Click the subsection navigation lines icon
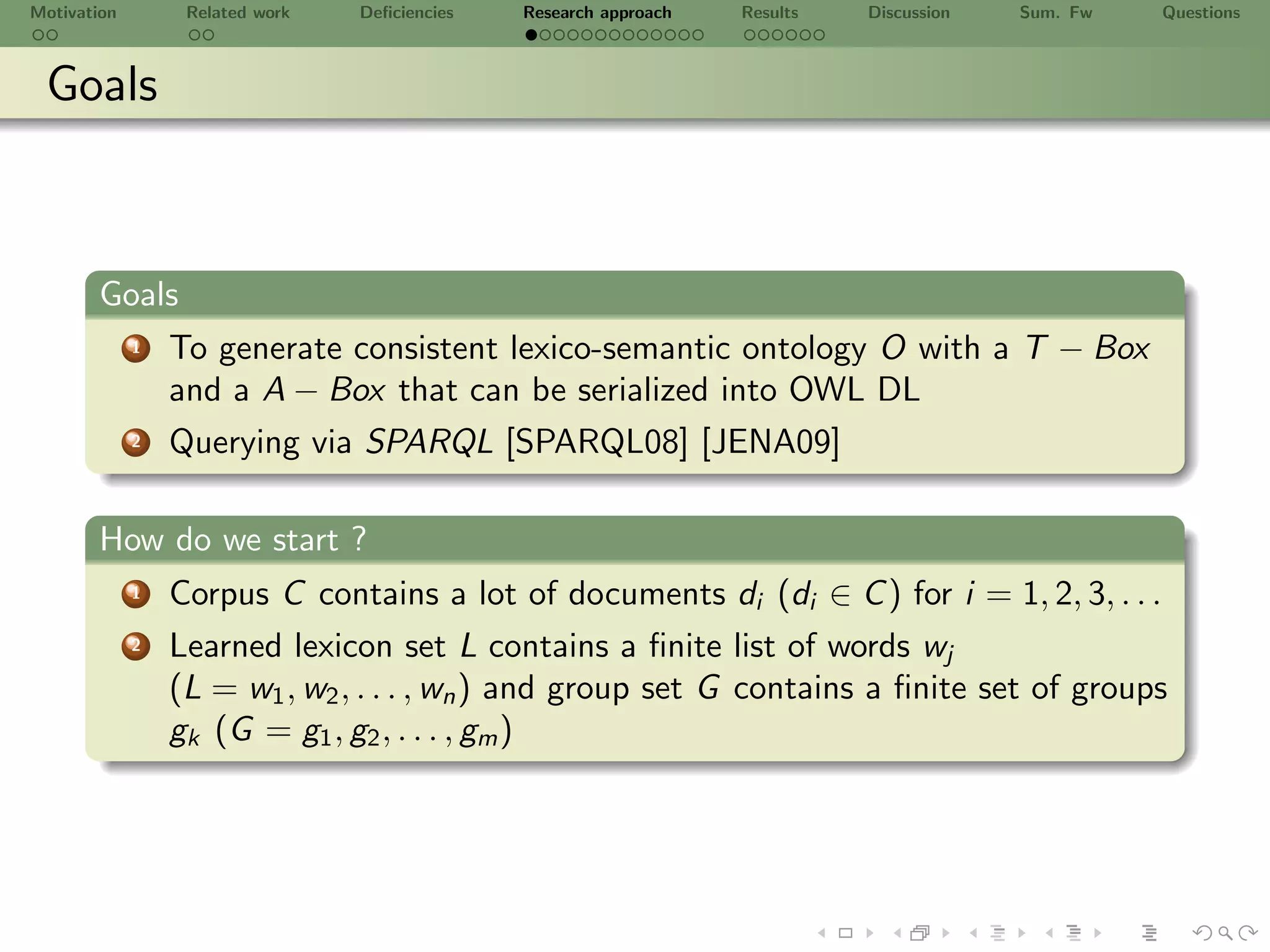This screenshot has width=1270, height=952. (998, 933)
